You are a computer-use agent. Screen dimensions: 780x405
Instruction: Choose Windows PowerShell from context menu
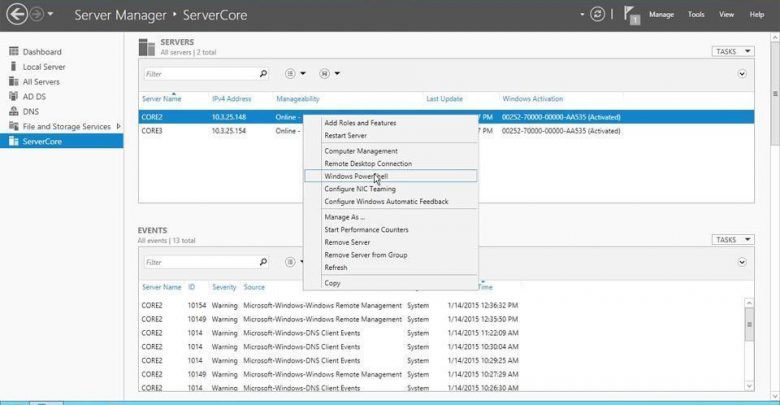[390, 176]
